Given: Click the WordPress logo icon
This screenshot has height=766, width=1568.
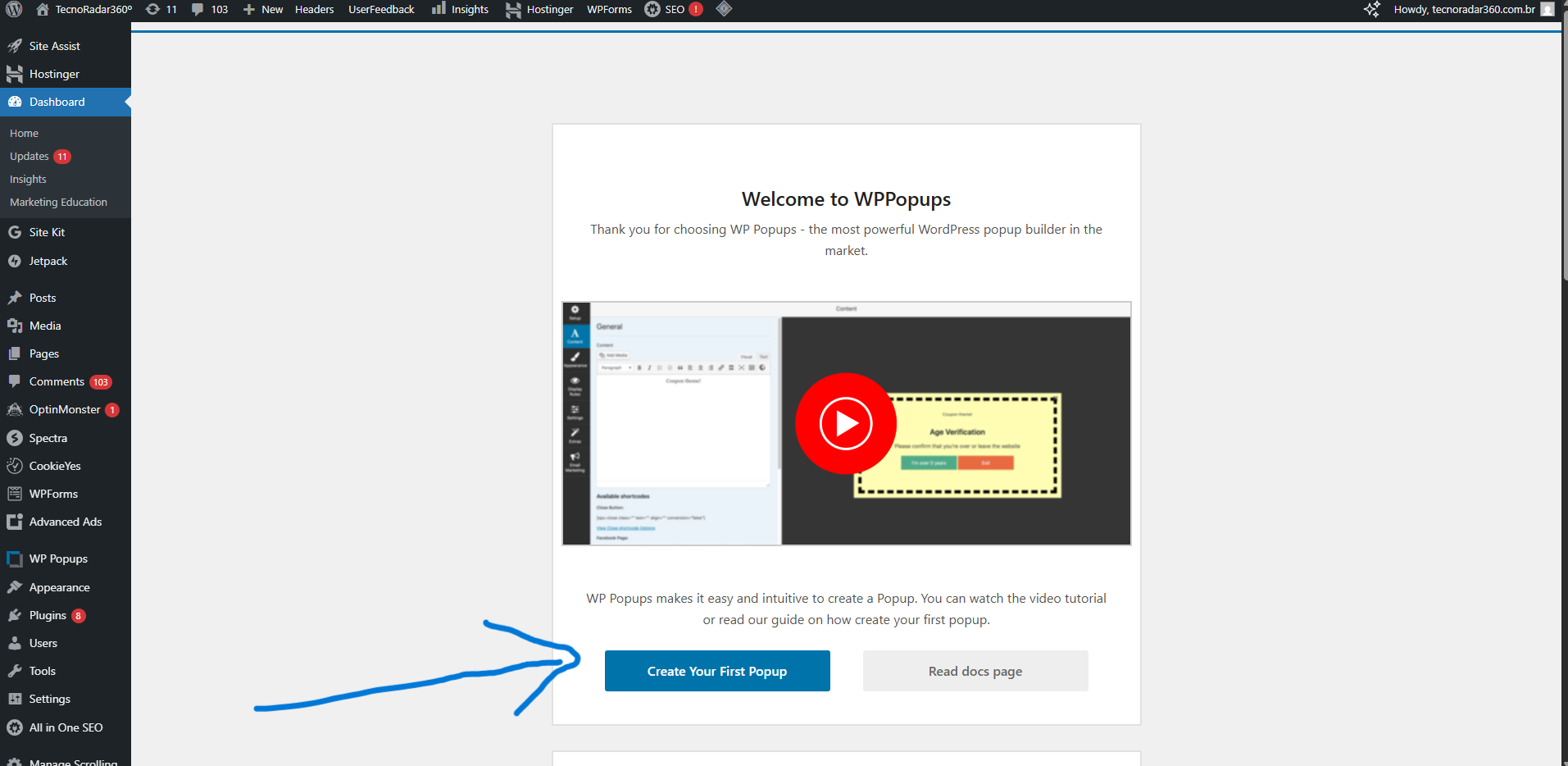Looking at the screenshot, I should pos(14,10).
